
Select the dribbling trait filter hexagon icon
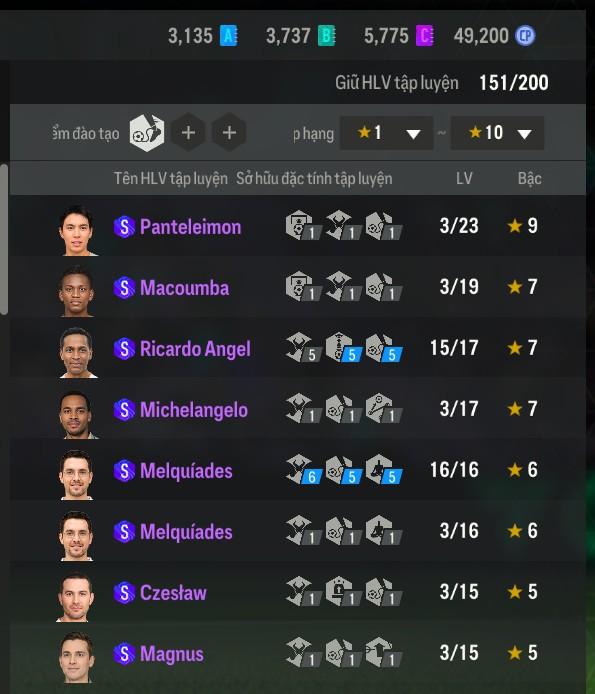[147, 133]
